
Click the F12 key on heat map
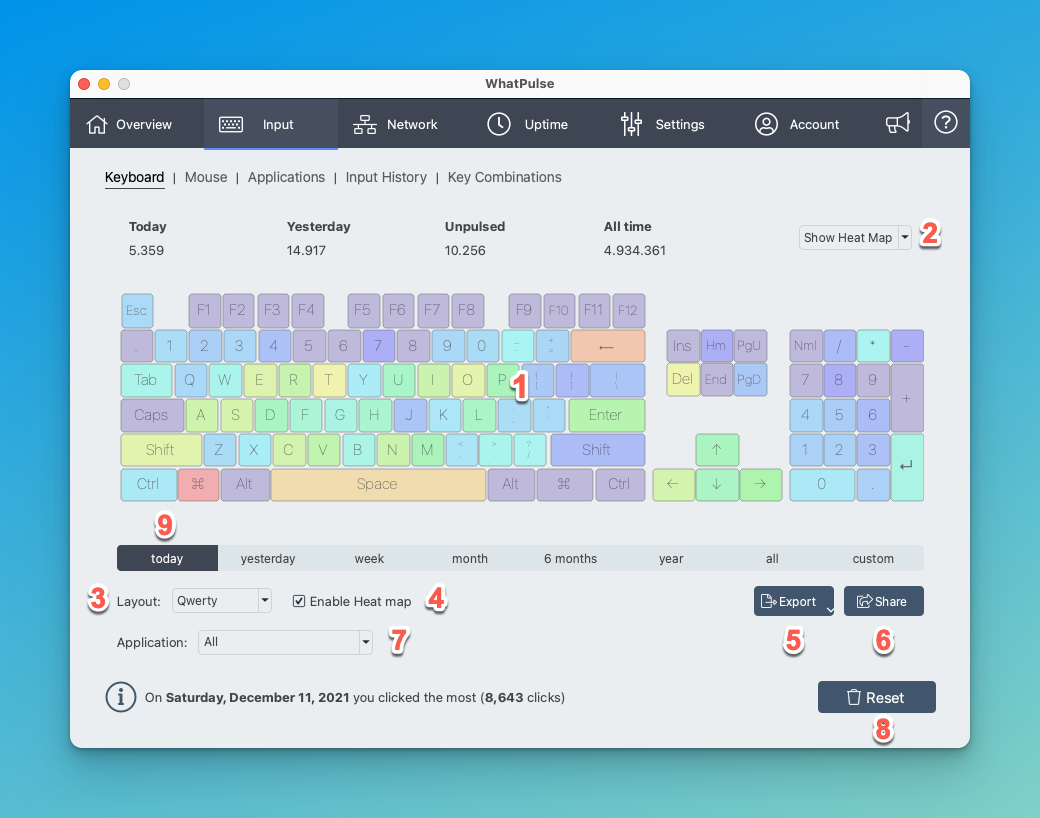point(628,310)
